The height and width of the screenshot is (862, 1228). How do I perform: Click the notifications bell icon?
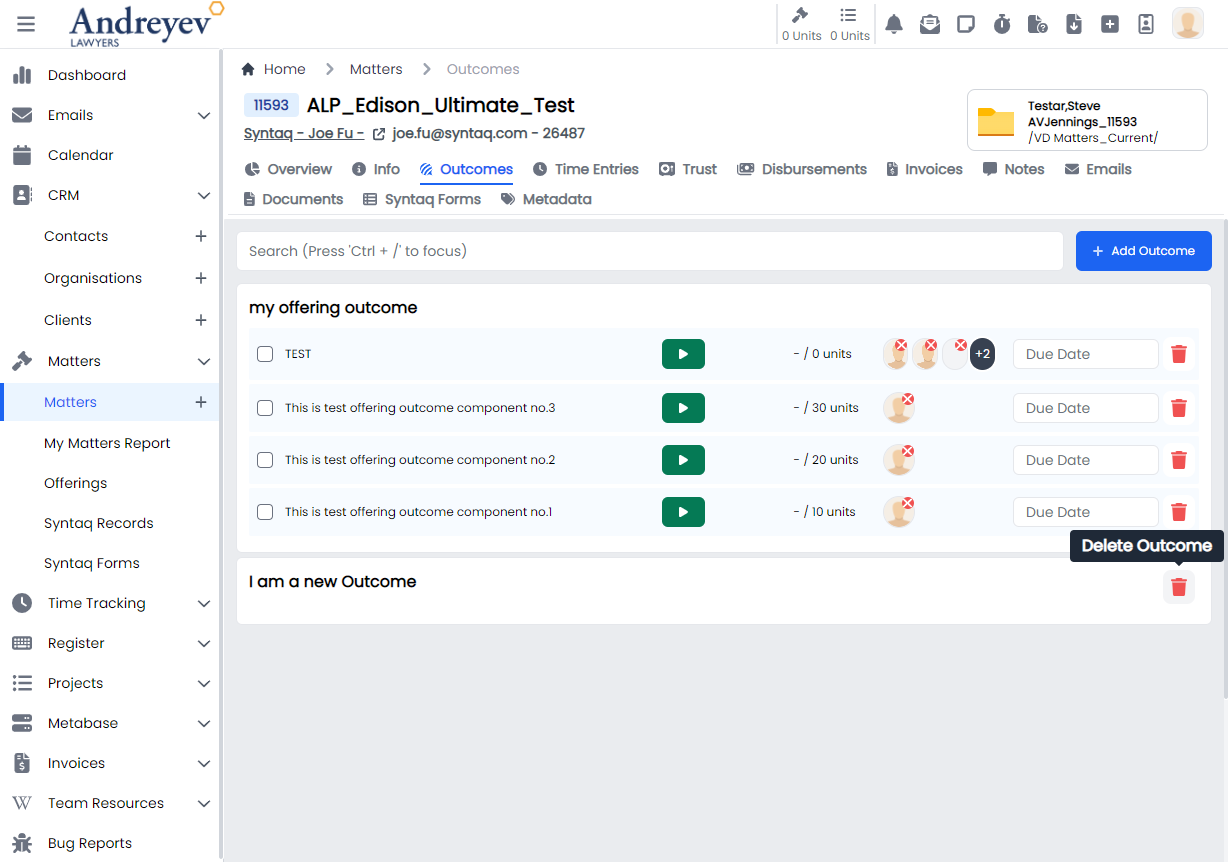click(x=894, y=24)
